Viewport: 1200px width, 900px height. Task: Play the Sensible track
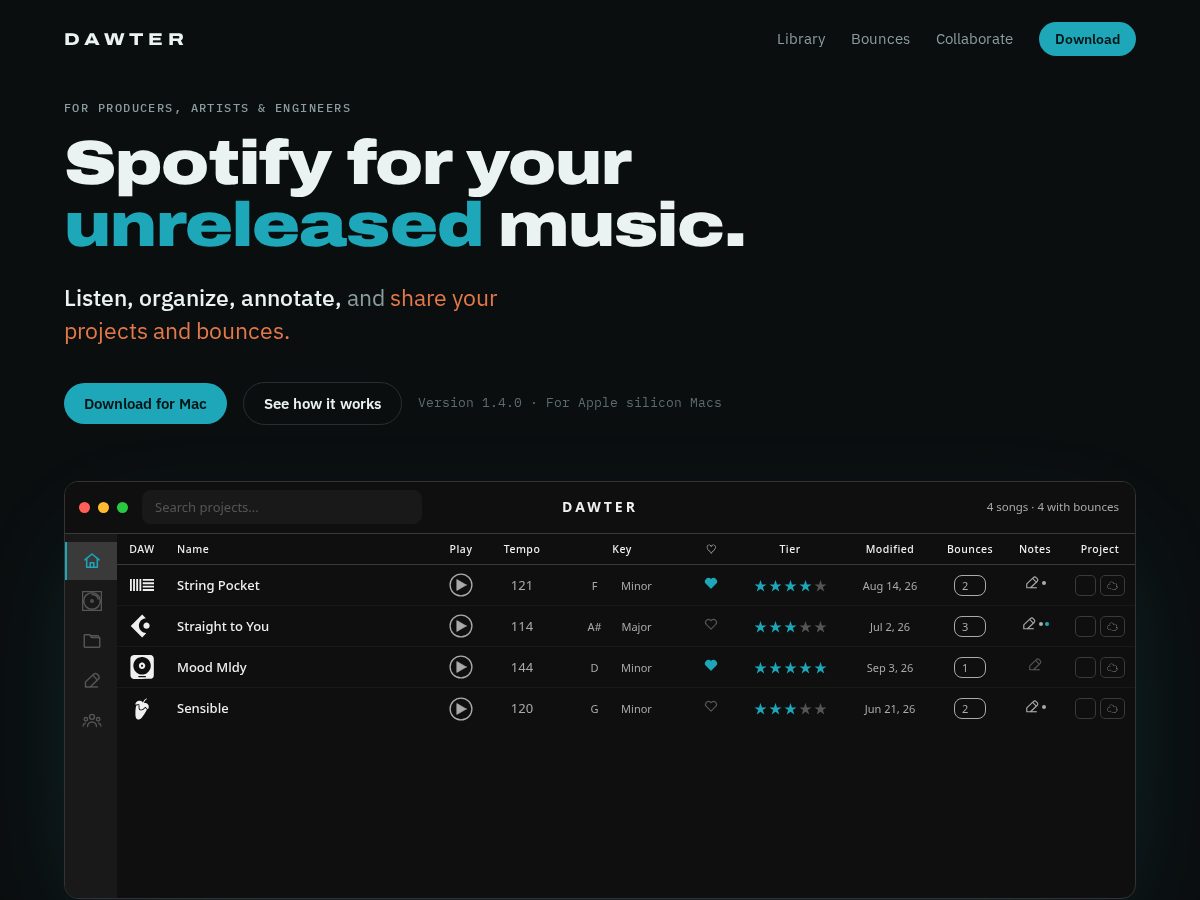(x=461, y=708)
